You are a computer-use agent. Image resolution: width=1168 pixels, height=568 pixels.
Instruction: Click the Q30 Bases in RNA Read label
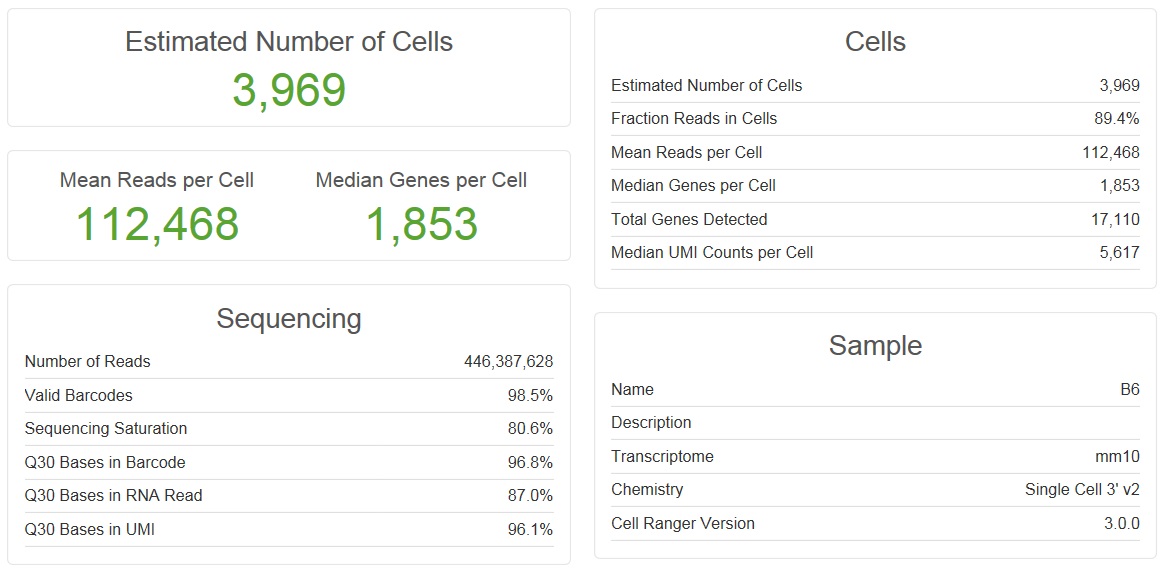(x=113, y=496)
